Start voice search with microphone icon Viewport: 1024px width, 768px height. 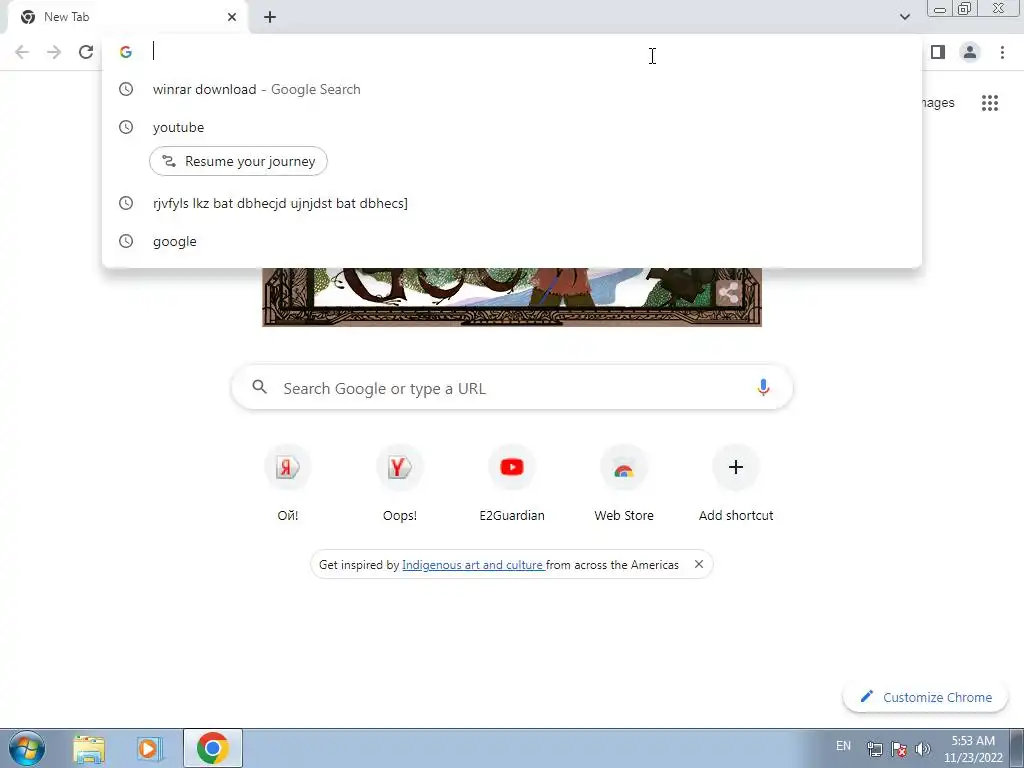763,387
